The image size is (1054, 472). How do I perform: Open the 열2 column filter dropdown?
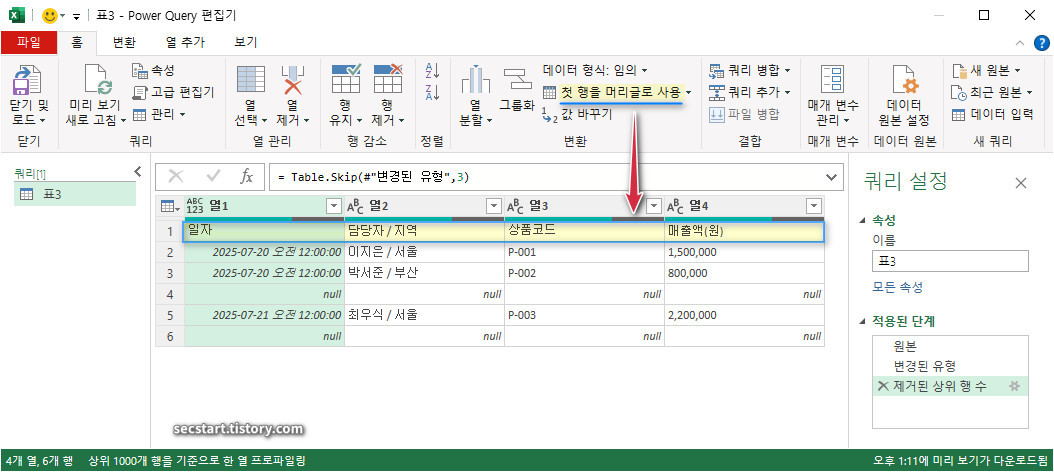click(x=493, y=206)
